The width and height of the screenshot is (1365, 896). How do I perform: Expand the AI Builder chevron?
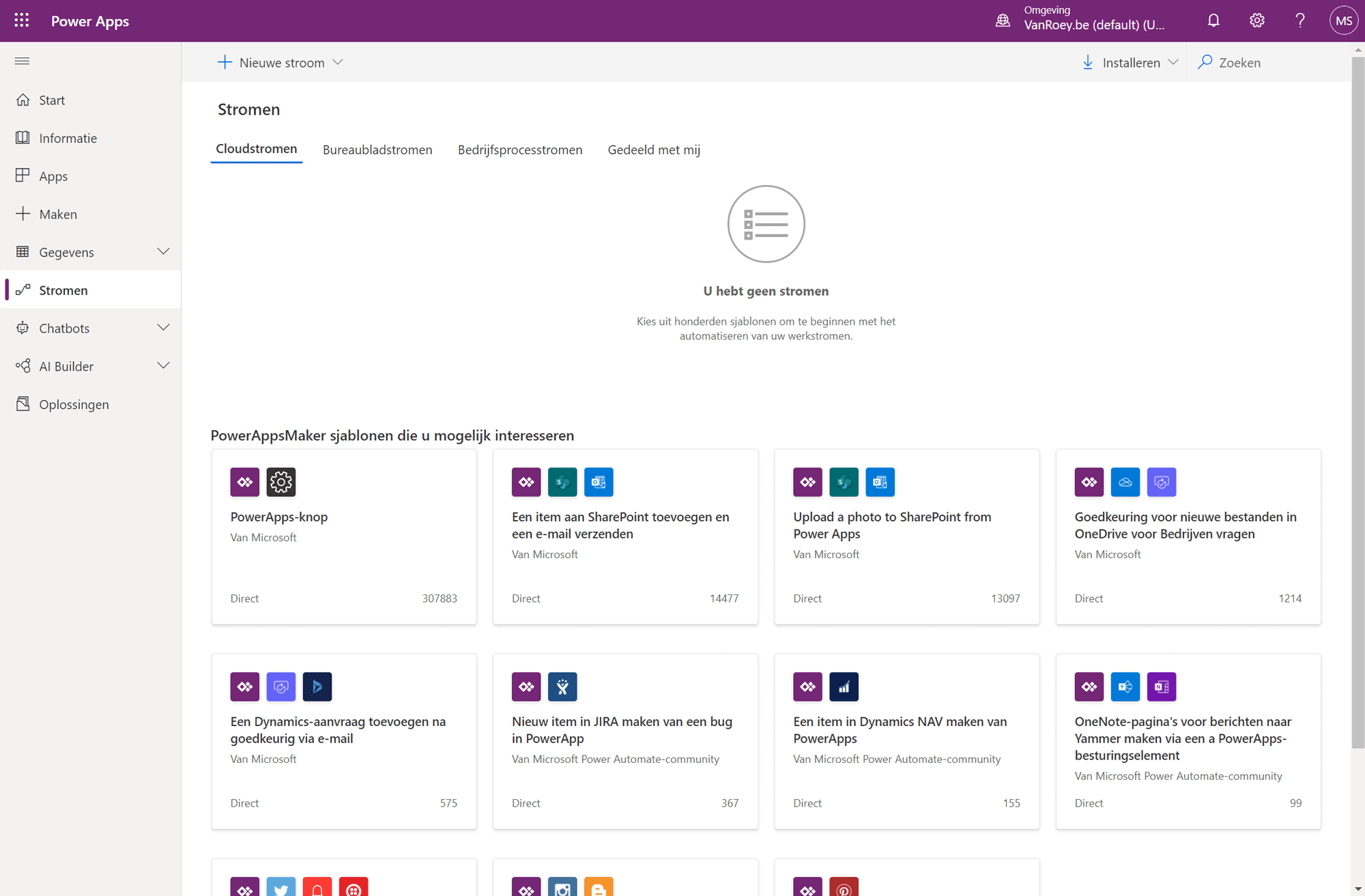(163, 366)
